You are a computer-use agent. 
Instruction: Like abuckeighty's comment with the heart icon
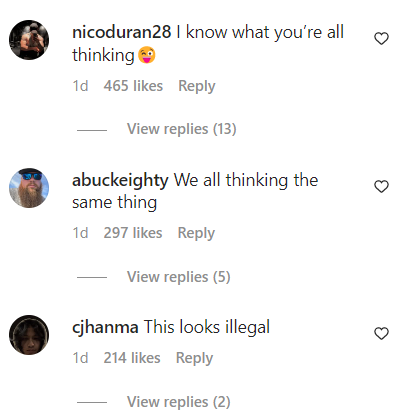[x=381, y=186]
